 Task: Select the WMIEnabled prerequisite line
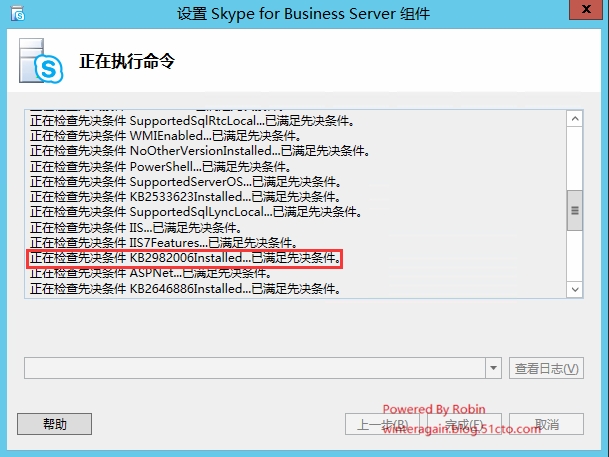pyautogui.click(x=166, y=136)
